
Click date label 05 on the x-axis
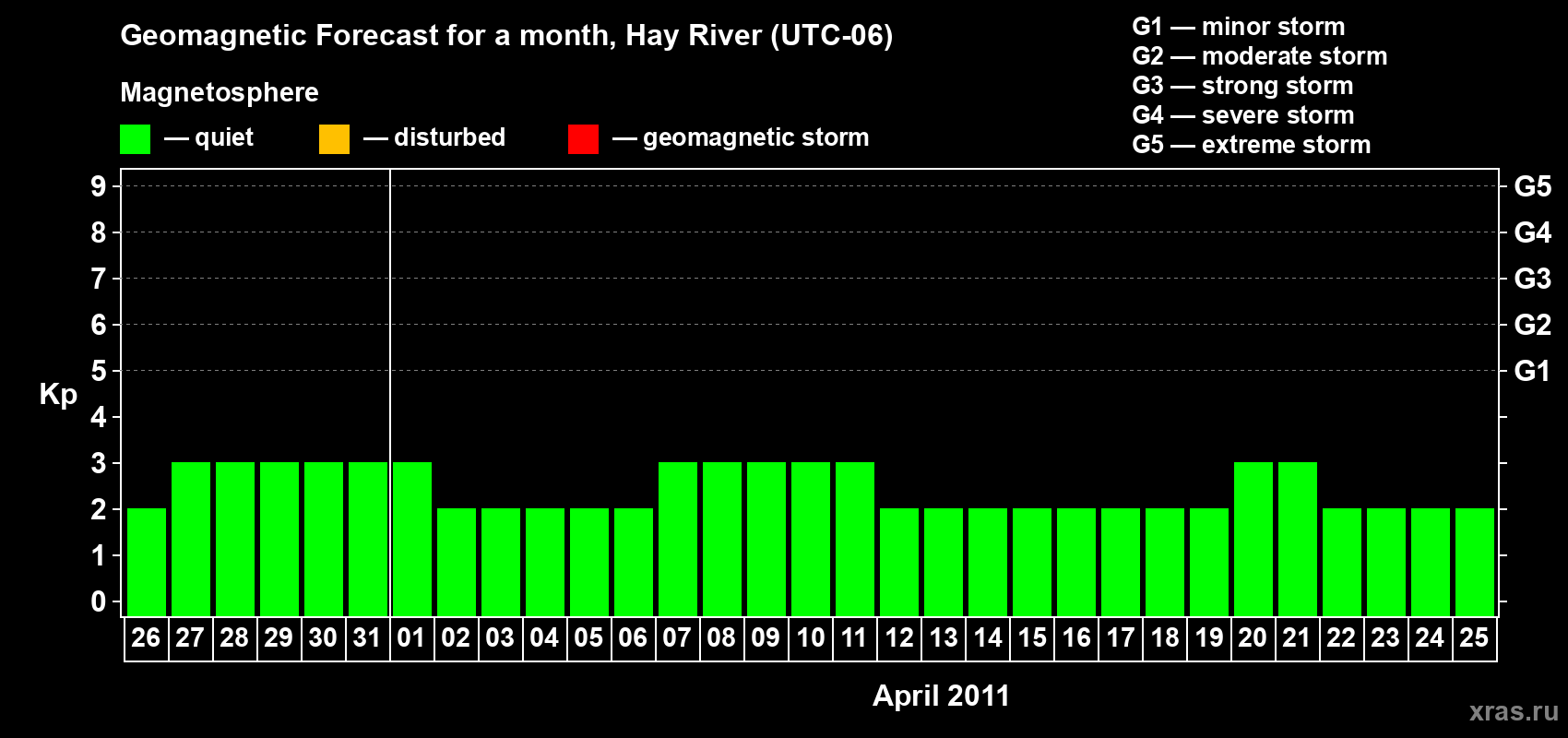click(x=588, y=638)
